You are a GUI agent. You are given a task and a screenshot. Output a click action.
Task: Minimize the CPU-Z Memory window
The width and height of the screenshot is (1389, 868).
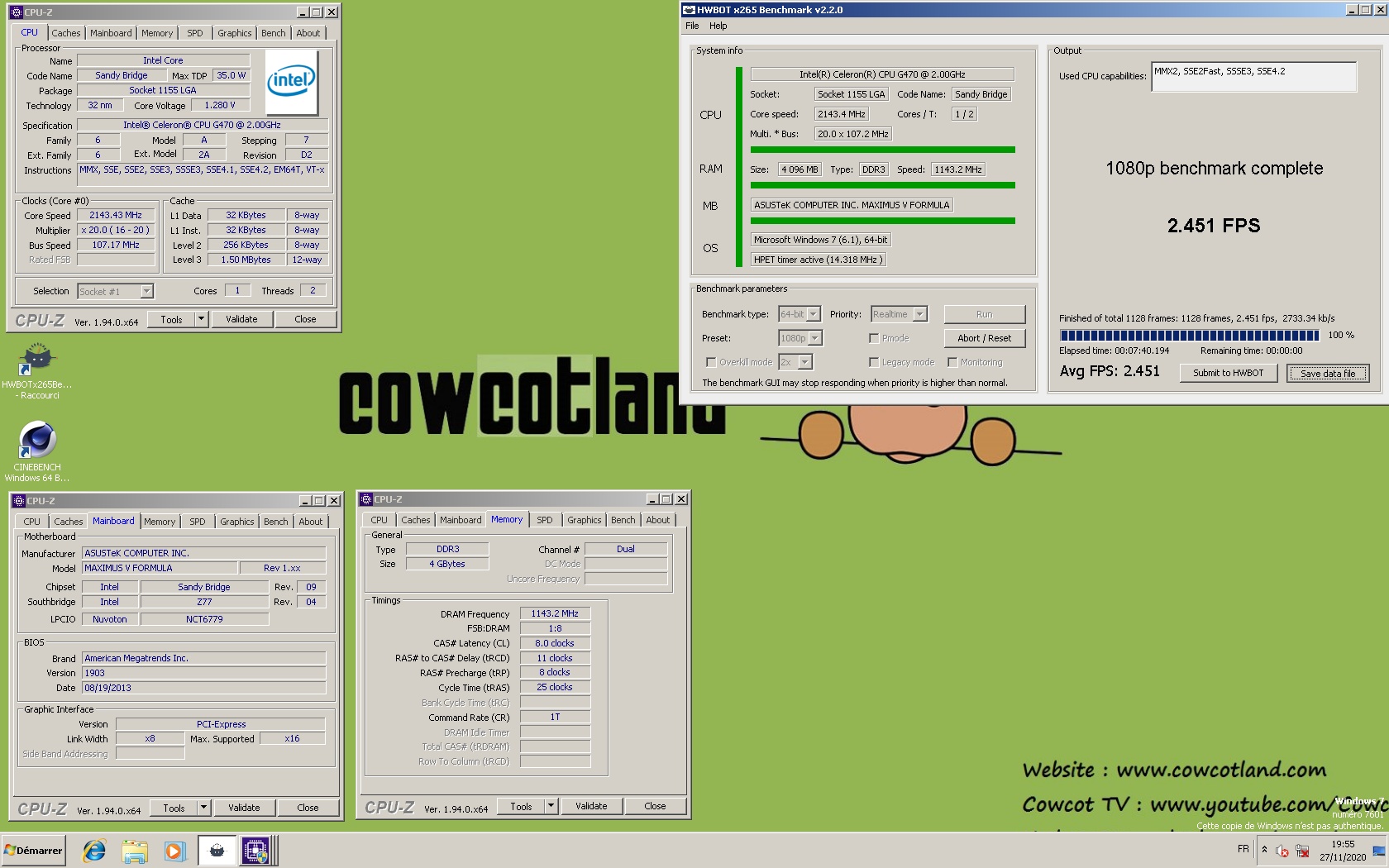[x=652, y=499]
